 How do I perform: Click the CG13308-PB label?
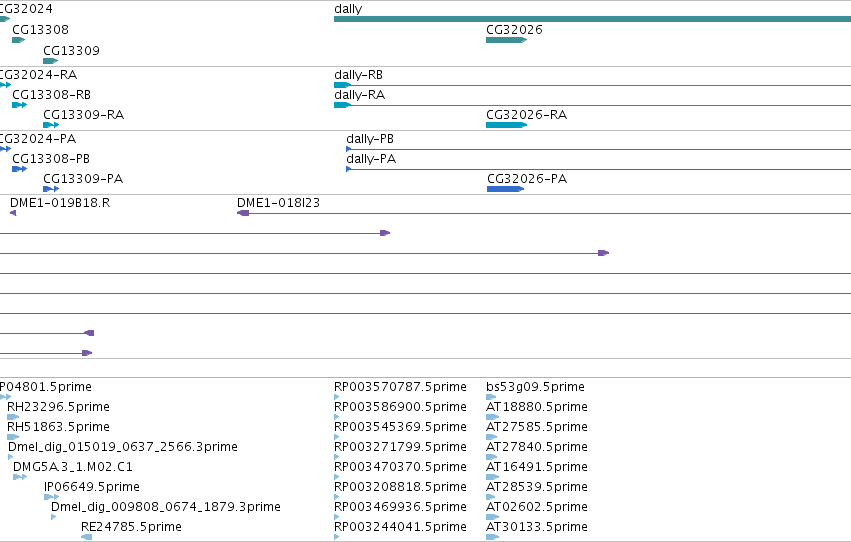pos(51,159)
